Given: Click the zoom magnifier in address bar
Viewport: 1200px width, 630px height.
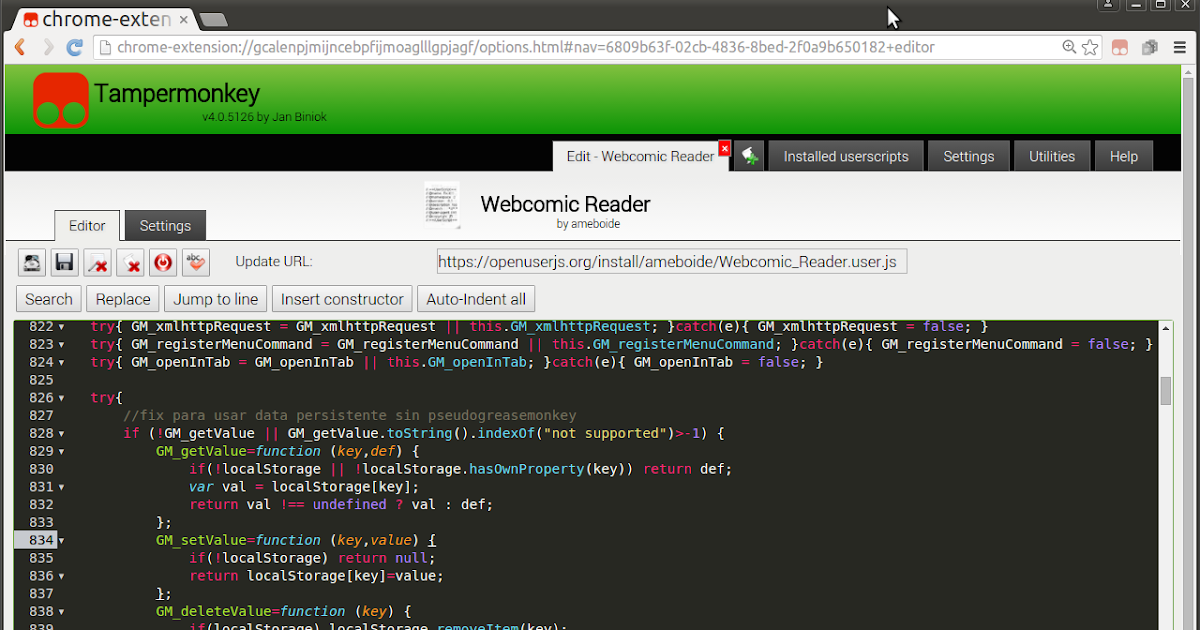Looking at the screenshot, I should [x=1069, y=47].
